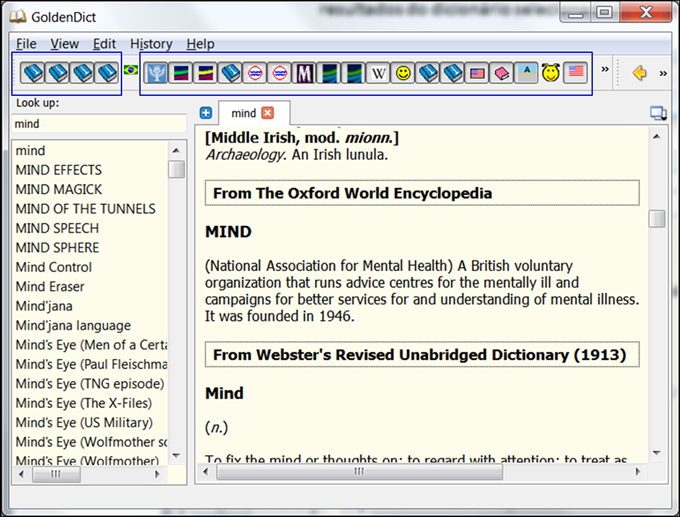Screen dimensions: 680x517
Task: Select the pink M dictionary icon
Action: (x=304, y=73)
